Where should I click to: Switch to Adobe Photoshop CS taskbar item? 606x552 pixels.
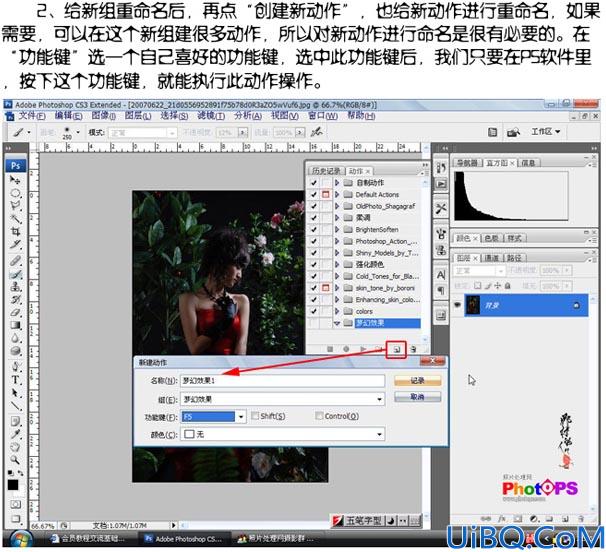pyautogui.click(x=183, y=538)
